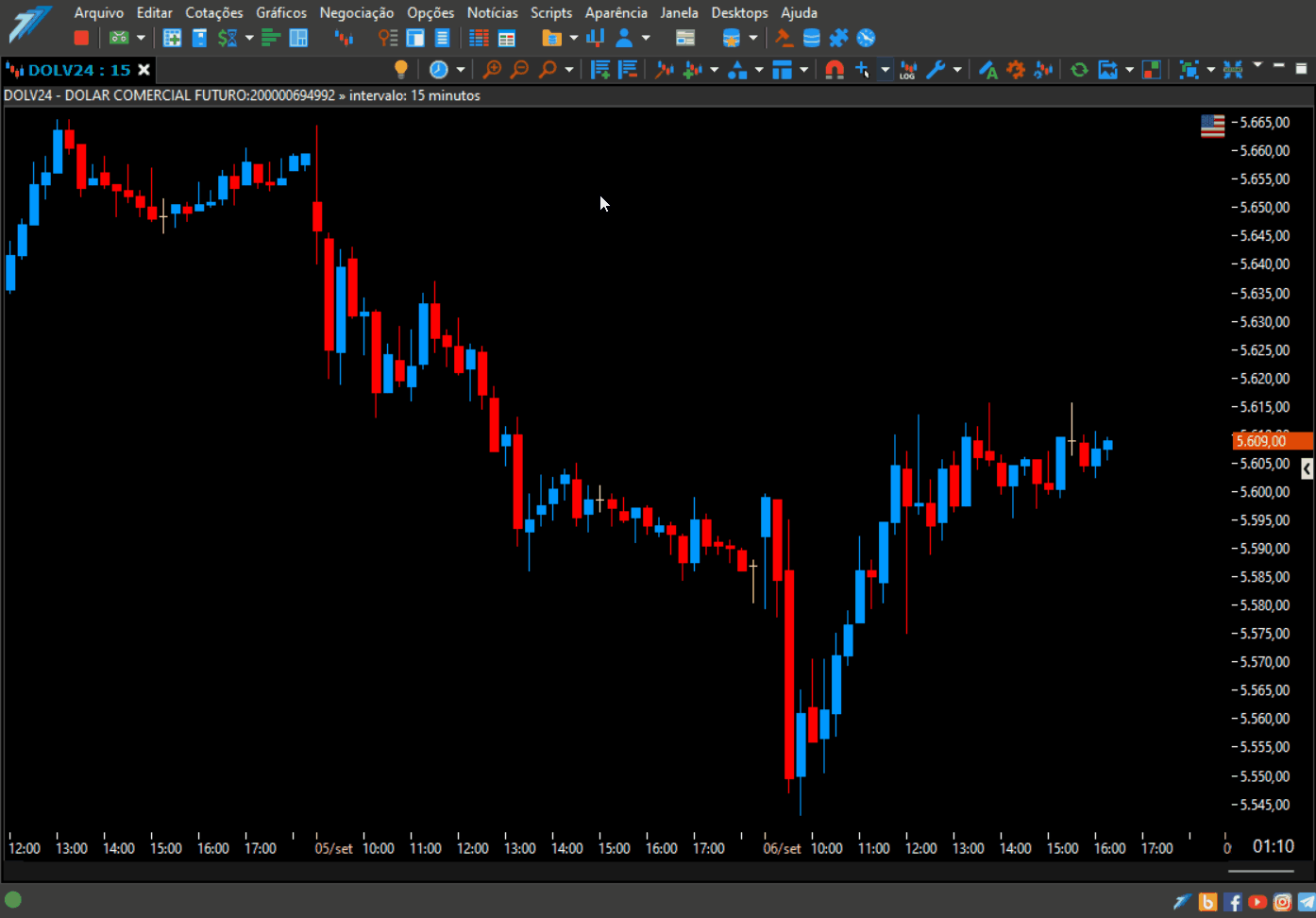
Task: Close the DOLV24 : 15 chart tab
Action: 144,70
